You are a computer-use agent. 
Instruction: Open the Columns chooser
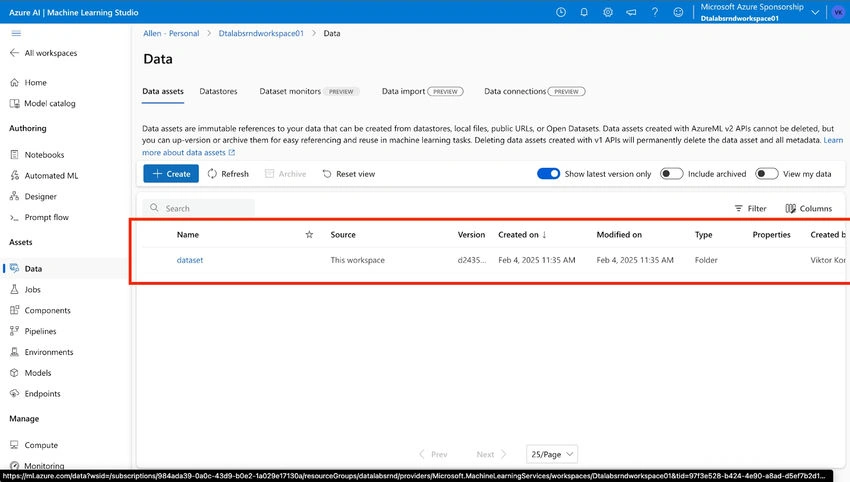click(x=808, y=208)
